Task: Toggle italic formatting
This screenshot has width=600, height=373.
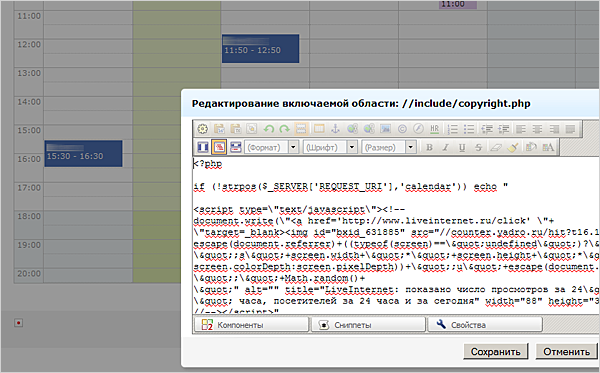Action: (x=445, y=147)
